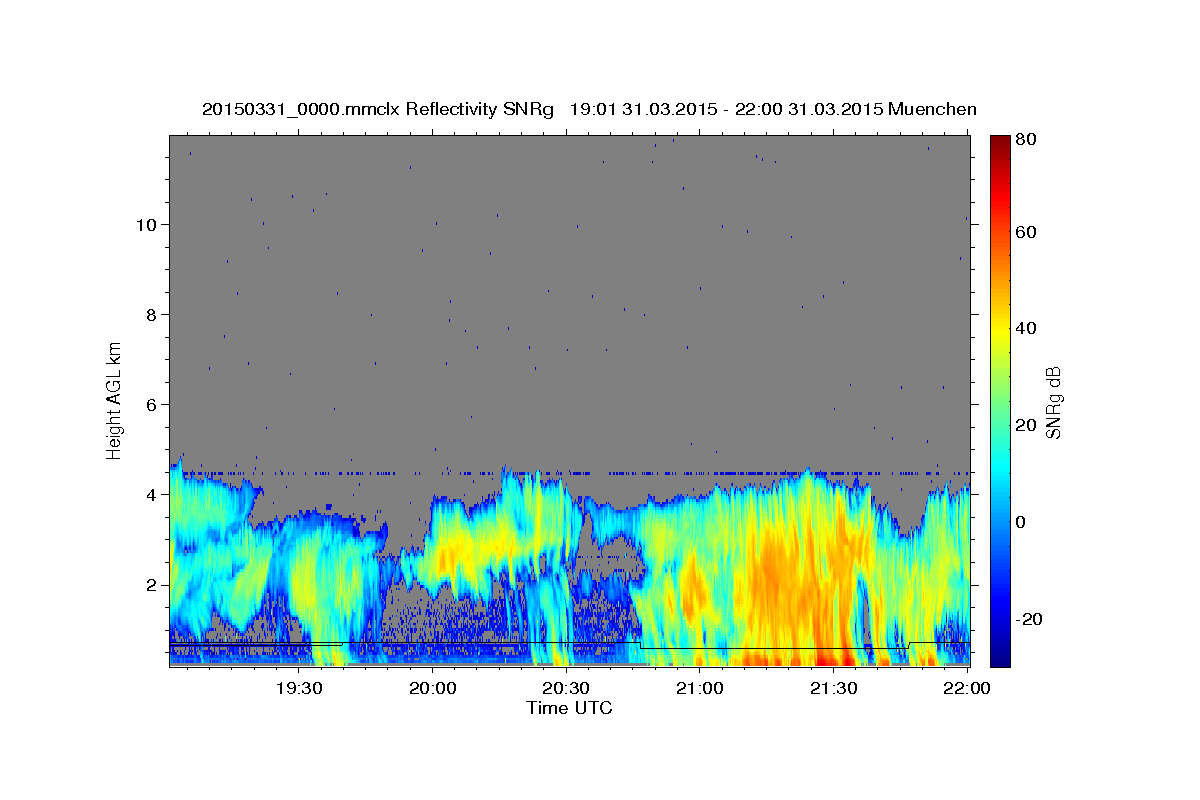Click the 20:00 time tick label
The height and width of the screenshot is (800, 1200).
433,688
